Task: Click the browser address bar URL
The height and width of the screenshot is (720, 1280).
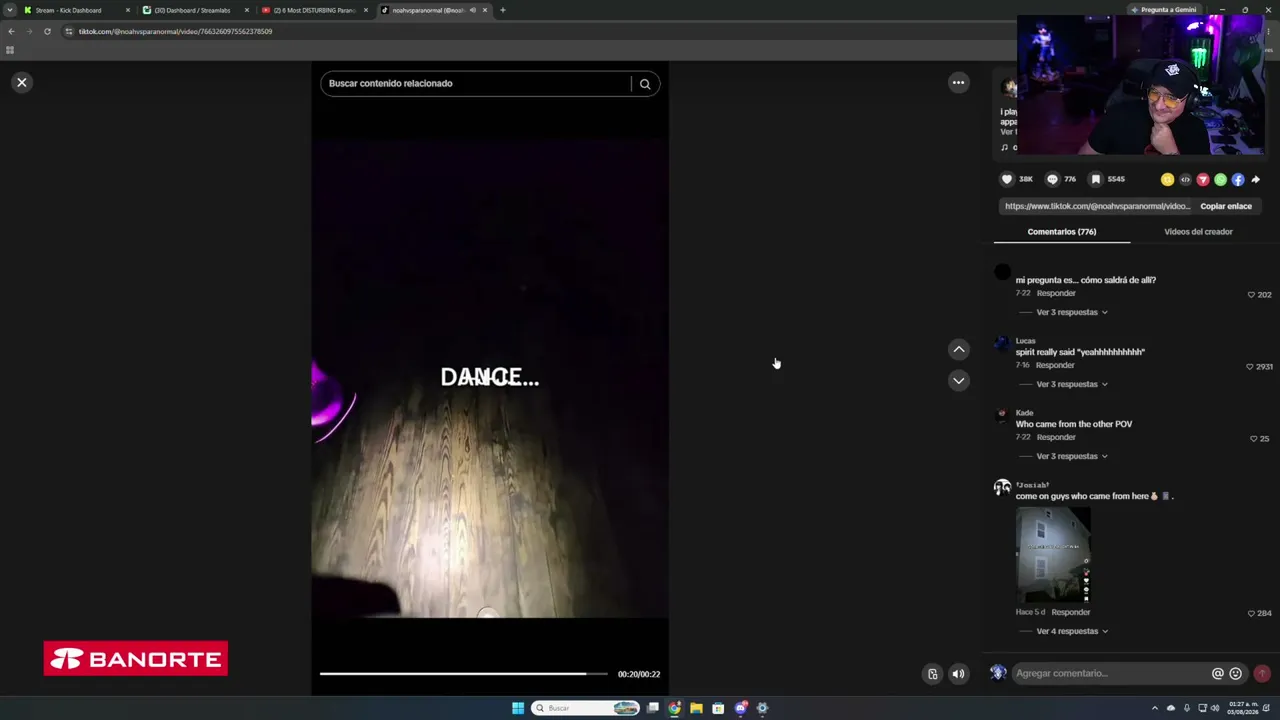Action: 175,32
